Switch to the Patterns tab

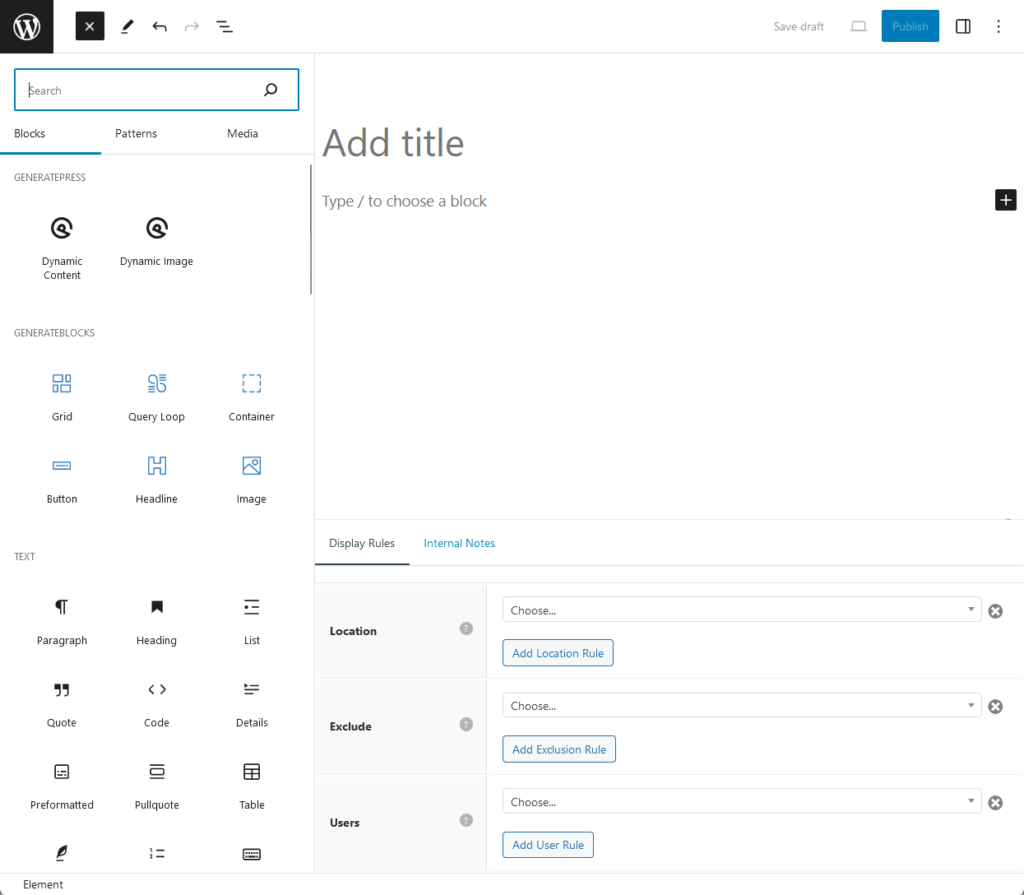pyautogui.click(x=136, y=133)
